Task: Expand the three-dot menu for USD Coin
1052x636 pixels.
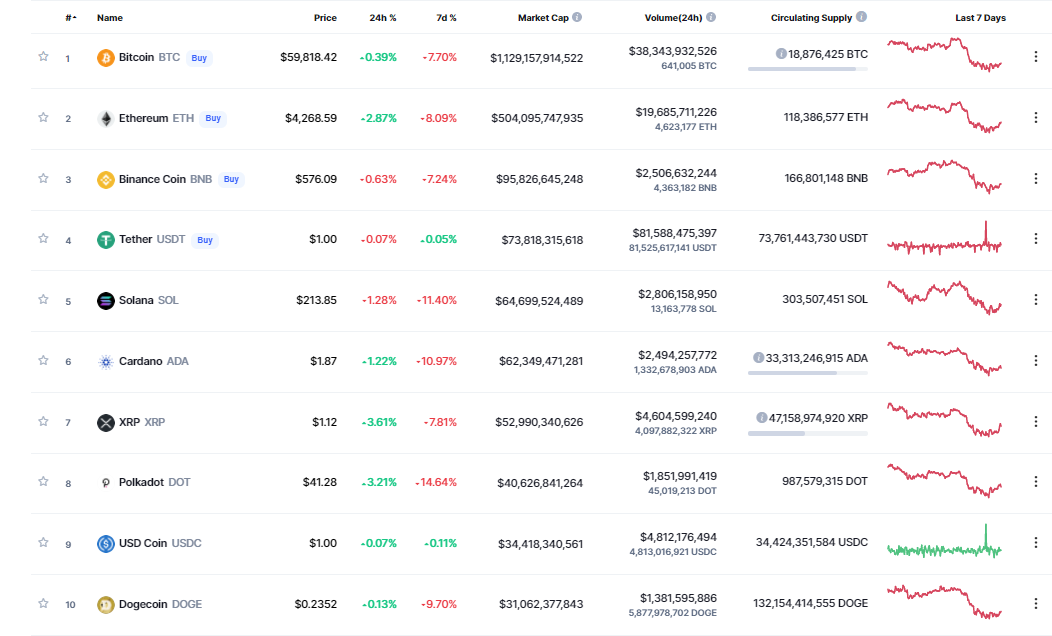Action: (x=1035, y=543)
